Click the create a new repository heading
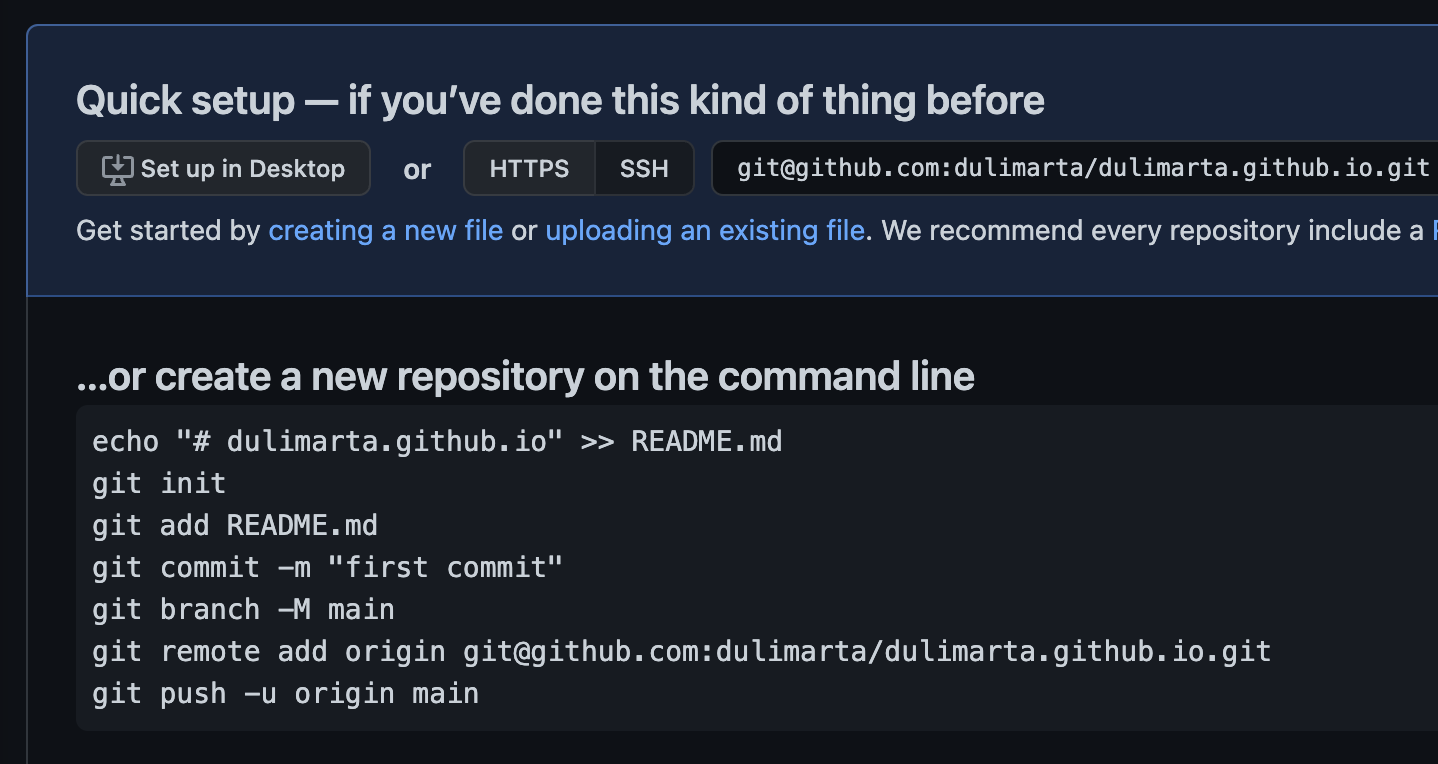Viewport: 1438px width, 764px height. (x=525, y=376)
